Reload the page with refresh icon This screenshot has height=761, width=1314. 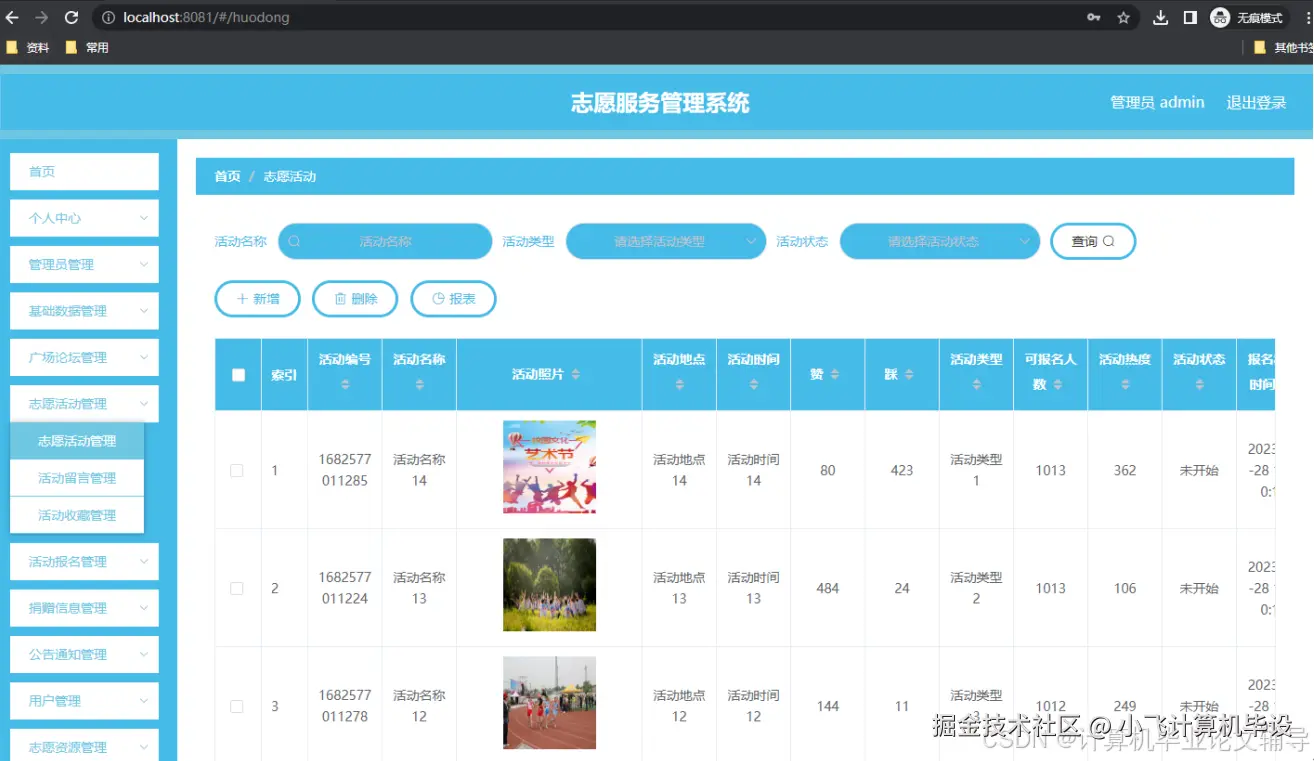[x=71, y=17]
